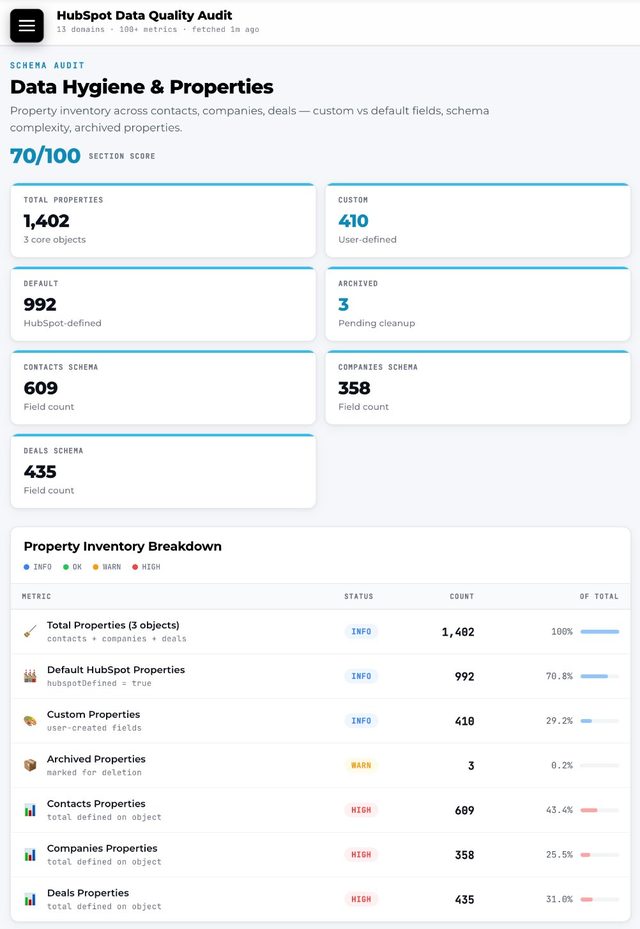The image size is (640, 929).
Task: Click the METRIC column header
Action: (36, 596)
